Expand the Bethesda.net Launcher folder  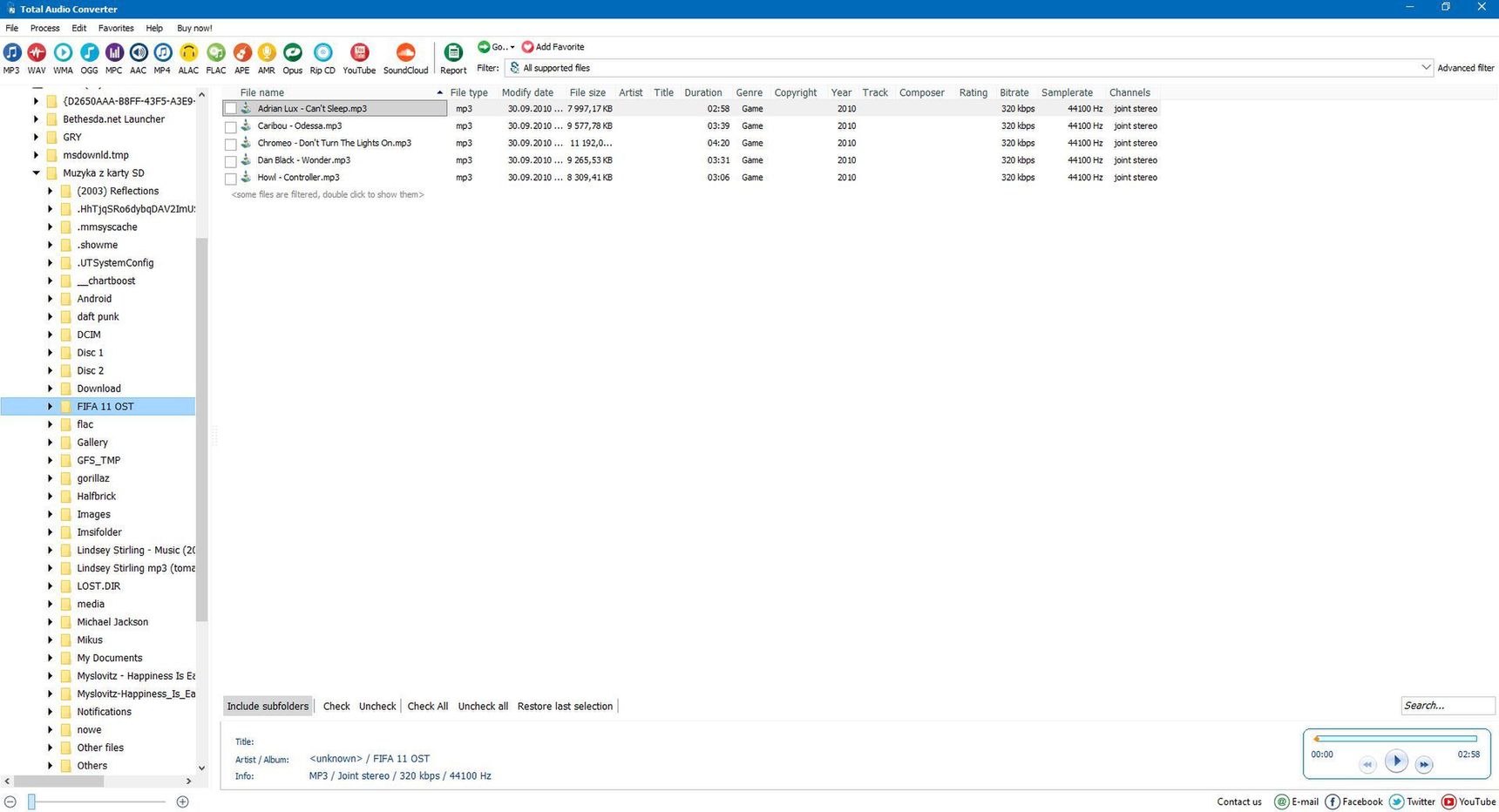coord(37,119)
